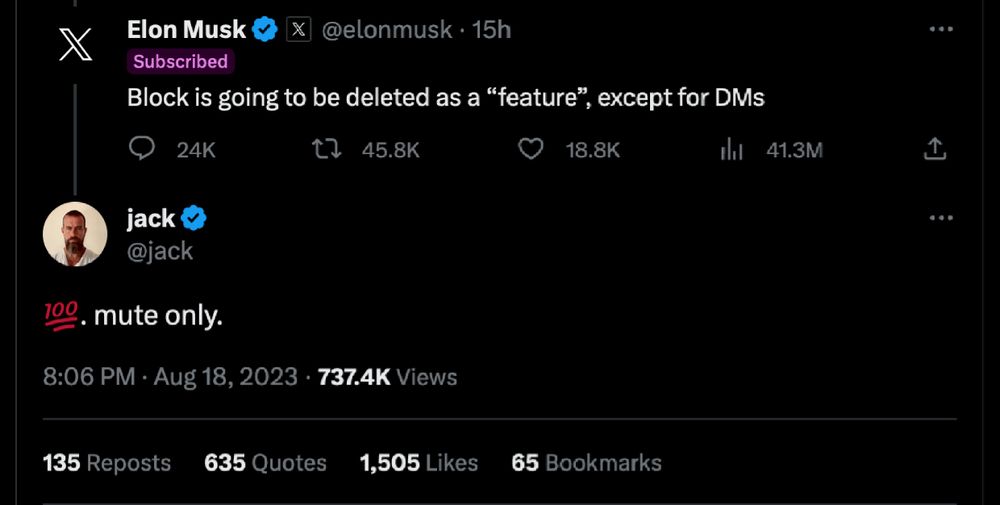This screenshot has width=1000, height=505.
Task: Open Elon Musk's profile name link
Action: pos(187,30)
